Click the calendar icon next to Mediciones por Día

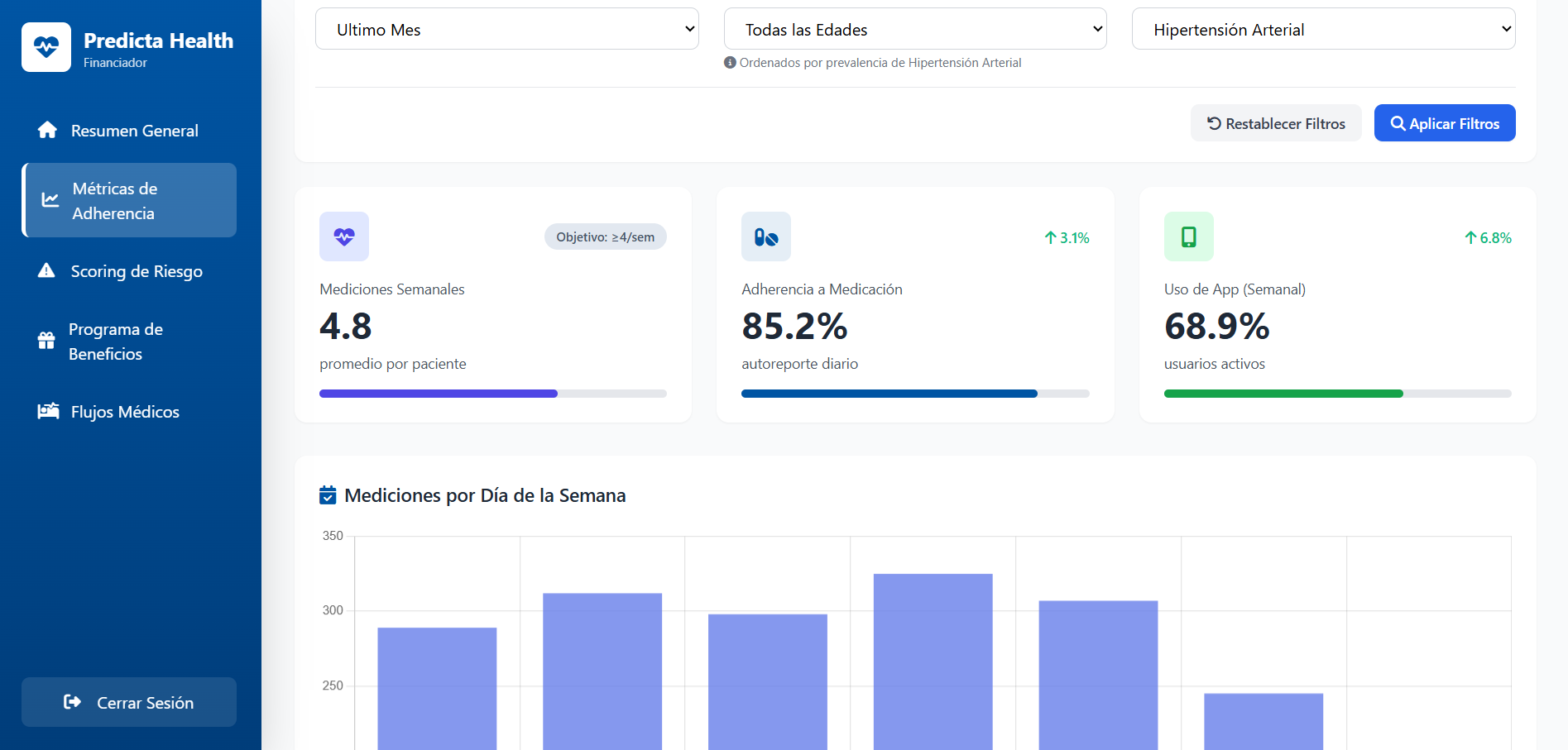(x=328, y=495)
